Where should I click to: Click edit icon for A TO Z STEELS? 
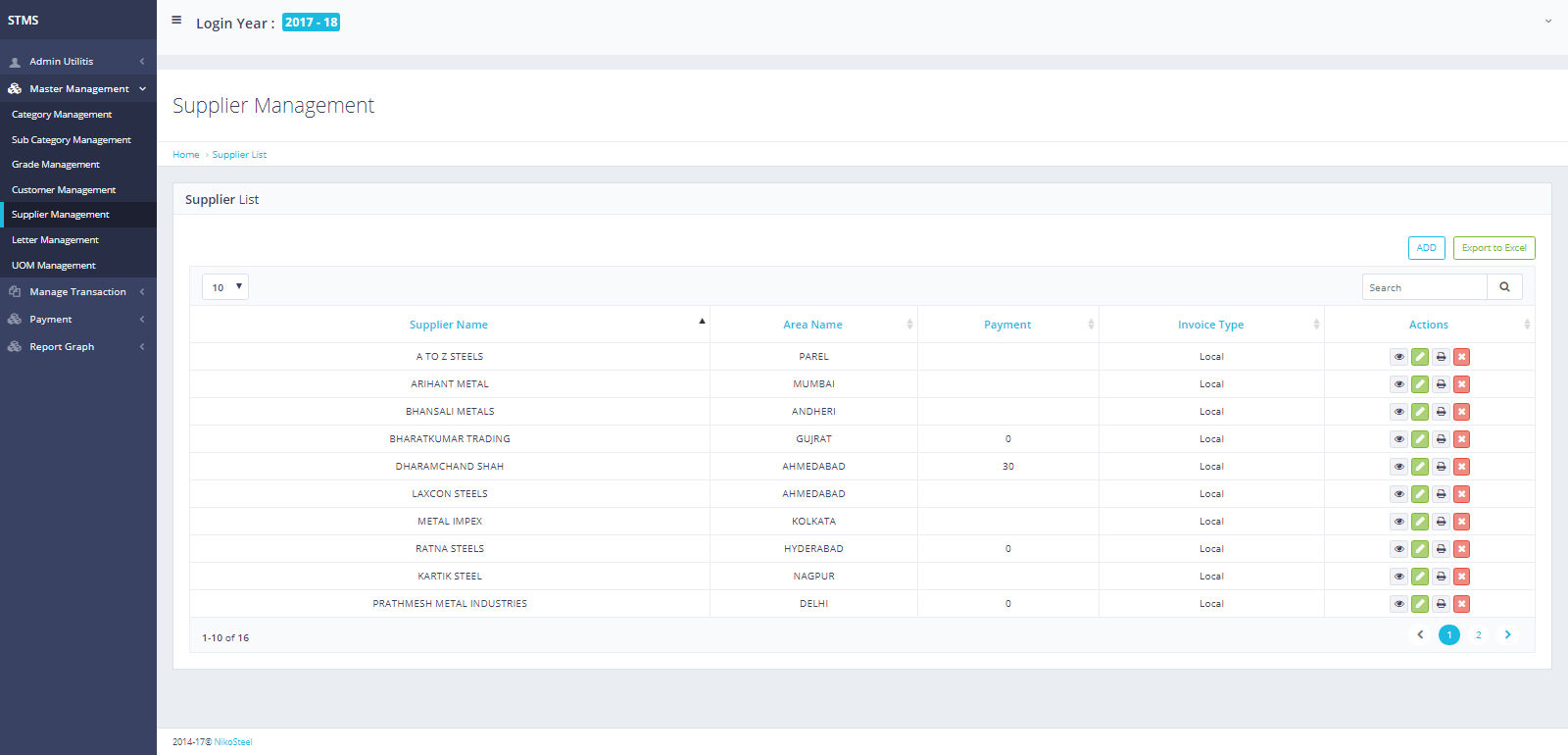pyautogui.click(x=1420, y=357)
